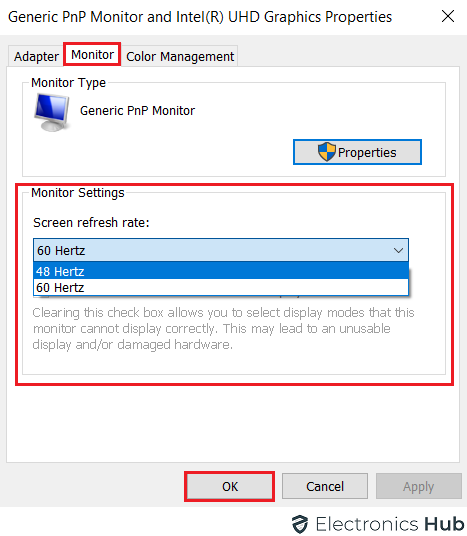Viewport: 467px width, 536px height.
Task: Click the shield icon on Properties button
Action: pyautogui.click(x=326, y=152)
